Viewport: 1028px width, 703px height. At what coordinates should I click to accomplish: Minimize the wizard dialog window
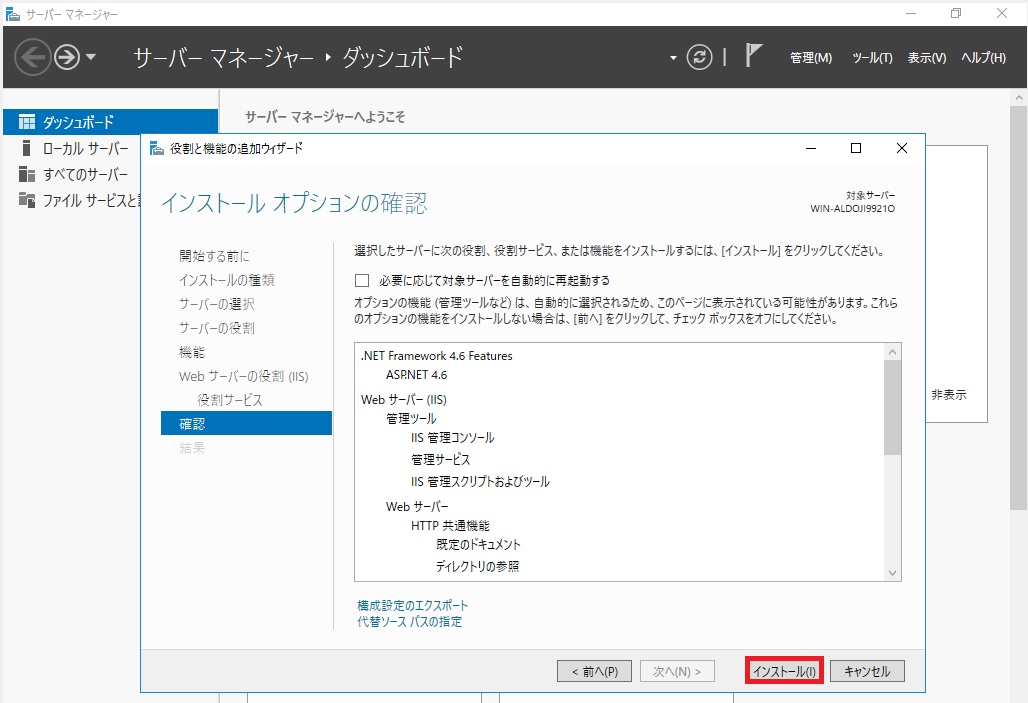pos(811,148)
